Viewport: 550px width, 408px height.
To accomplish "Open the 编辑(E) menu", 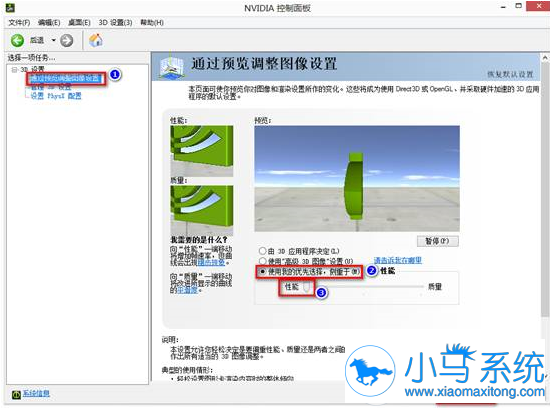I will tap(49, 22).
